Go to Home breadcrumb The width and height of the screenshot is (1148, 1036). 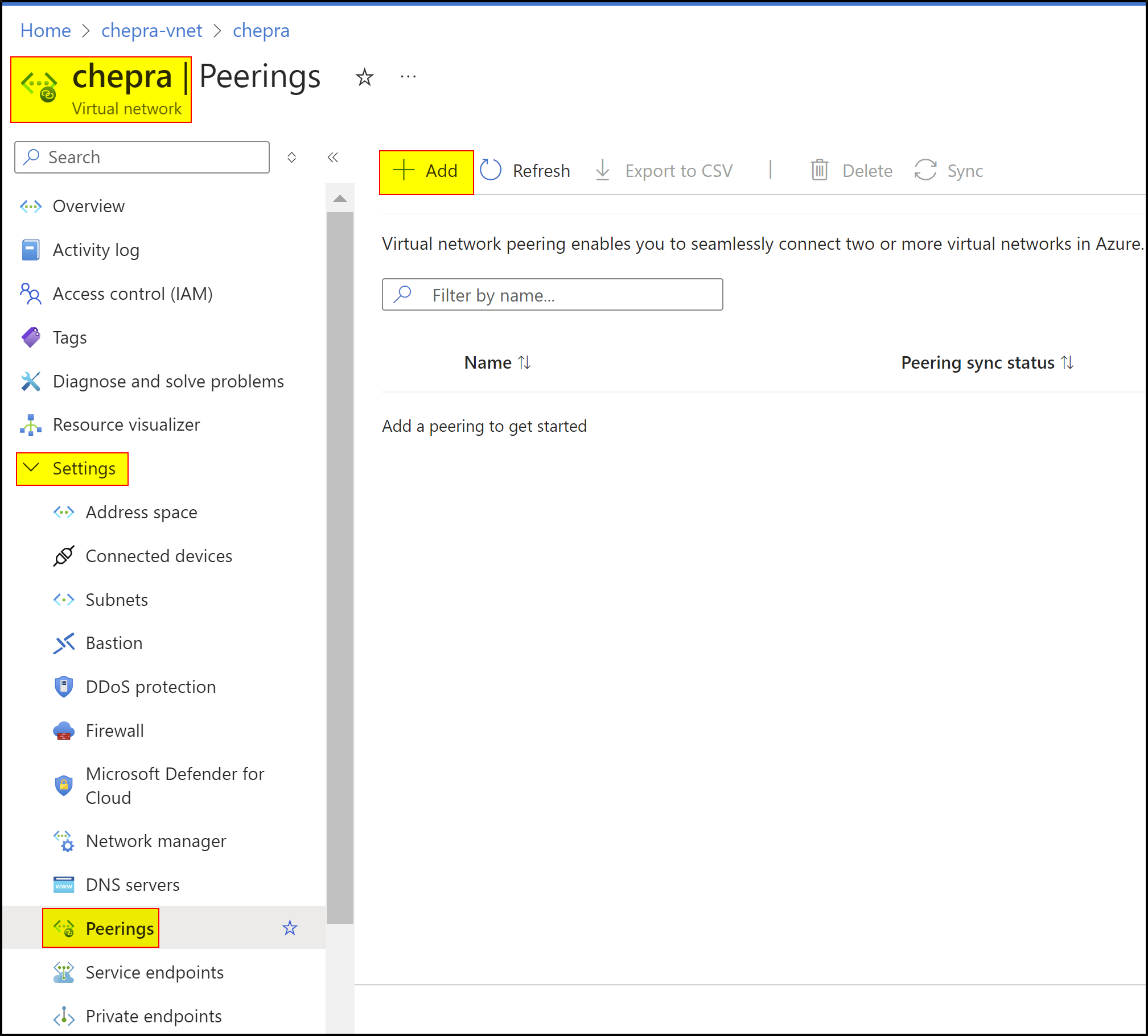click(x=46, y=30)
